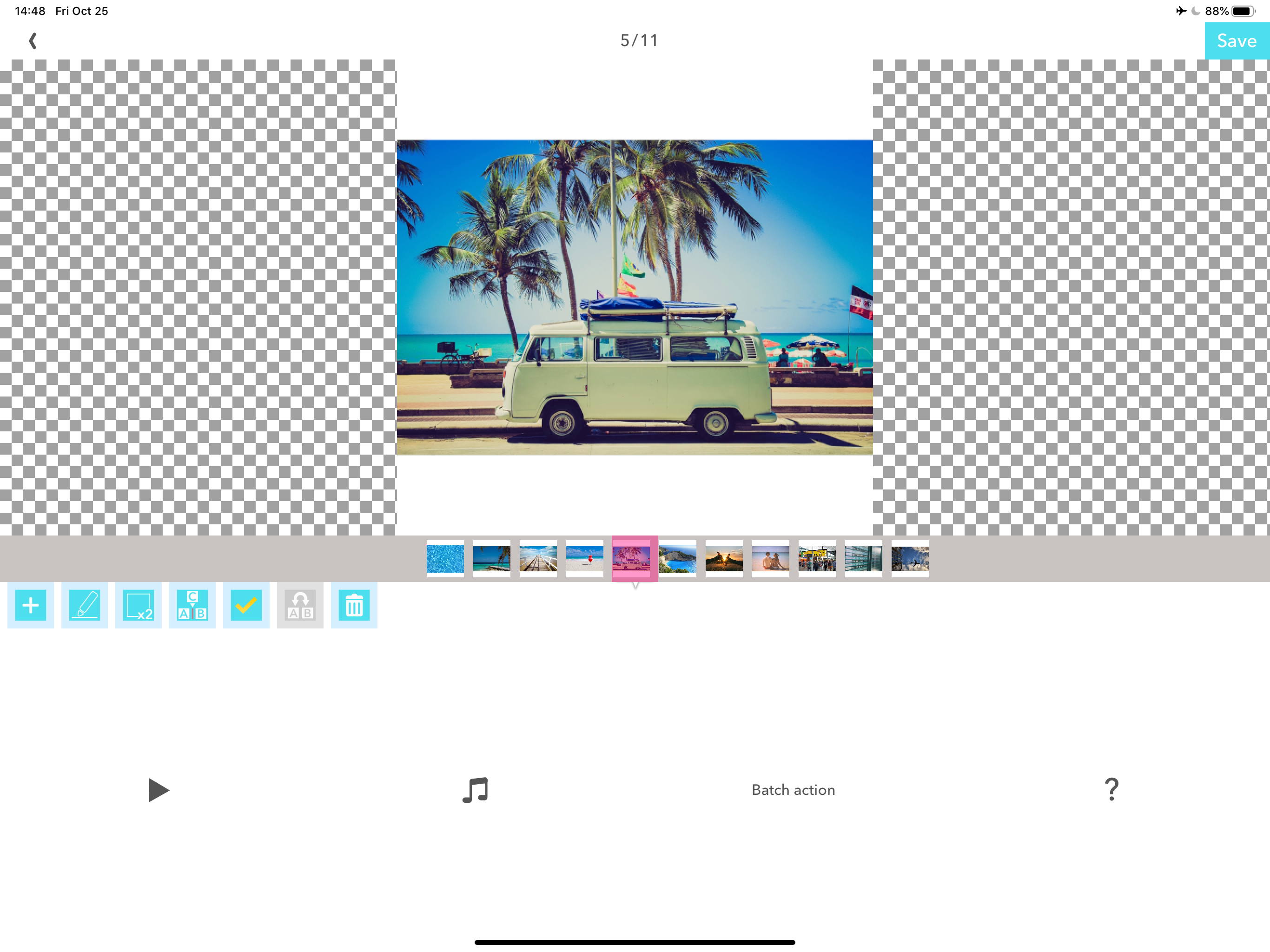Add a new frame with plus icon
This screenshot has width=1270, height=952.
[30, 605]
